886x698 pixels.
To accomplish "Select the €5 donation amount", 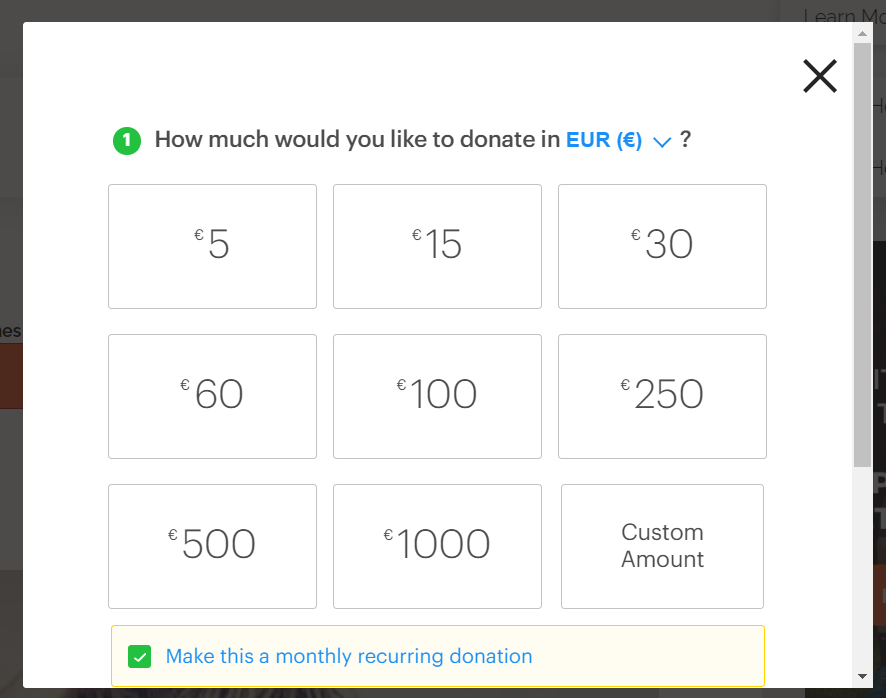I will point(212,246).
